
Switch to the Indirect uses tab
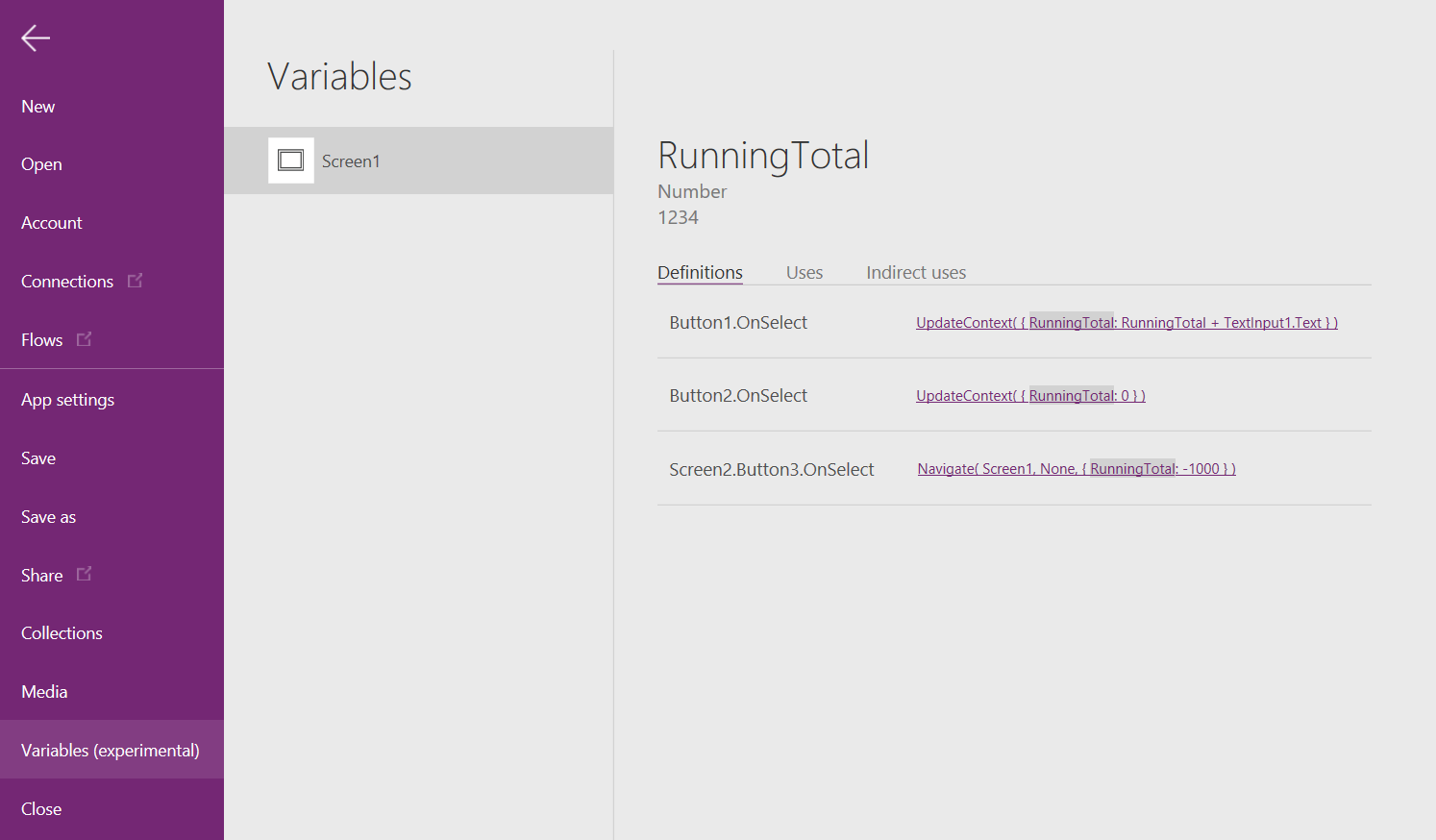point(916,273)
